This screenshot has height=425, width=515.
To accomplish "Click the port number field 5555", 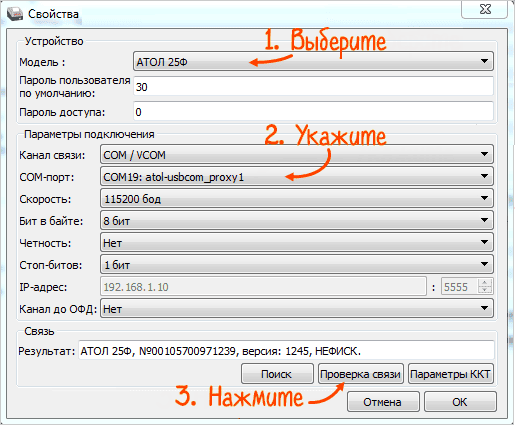I will [x=459, y=286].
